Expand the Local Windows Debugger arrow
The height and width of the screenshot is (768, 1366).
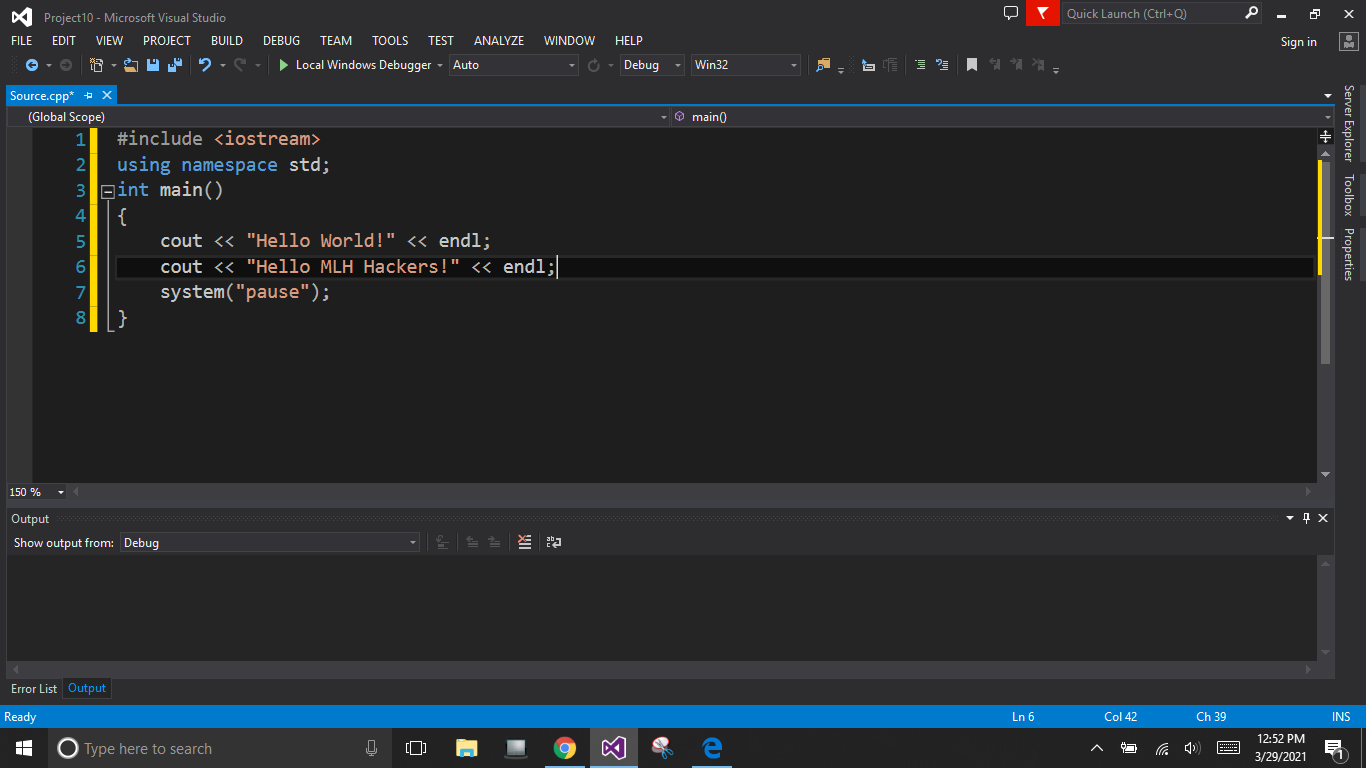point(439,65)
